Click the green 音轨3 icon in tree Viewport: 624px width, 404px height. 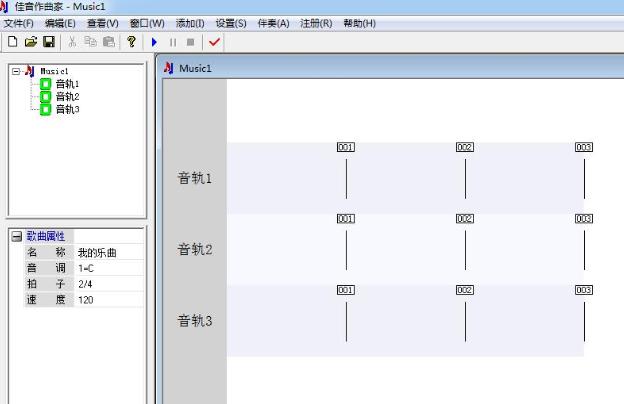click(45, 109)
